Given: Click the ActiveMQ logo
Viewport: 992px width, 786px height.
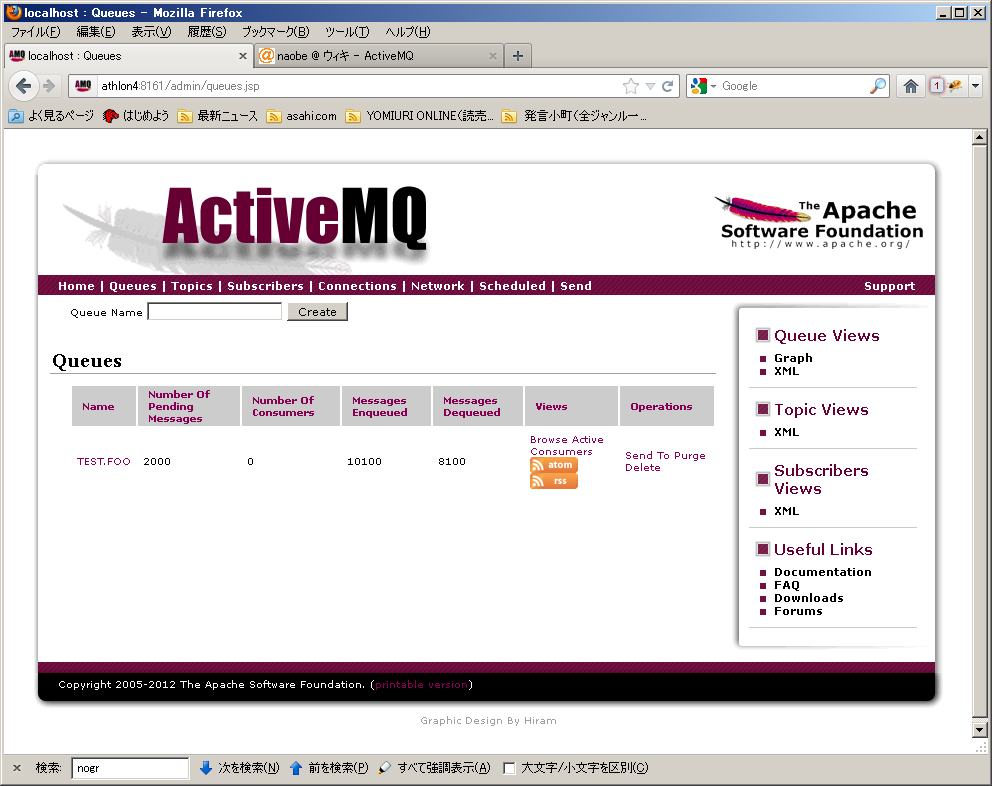Looking at the screenshot, I should 294,218.
